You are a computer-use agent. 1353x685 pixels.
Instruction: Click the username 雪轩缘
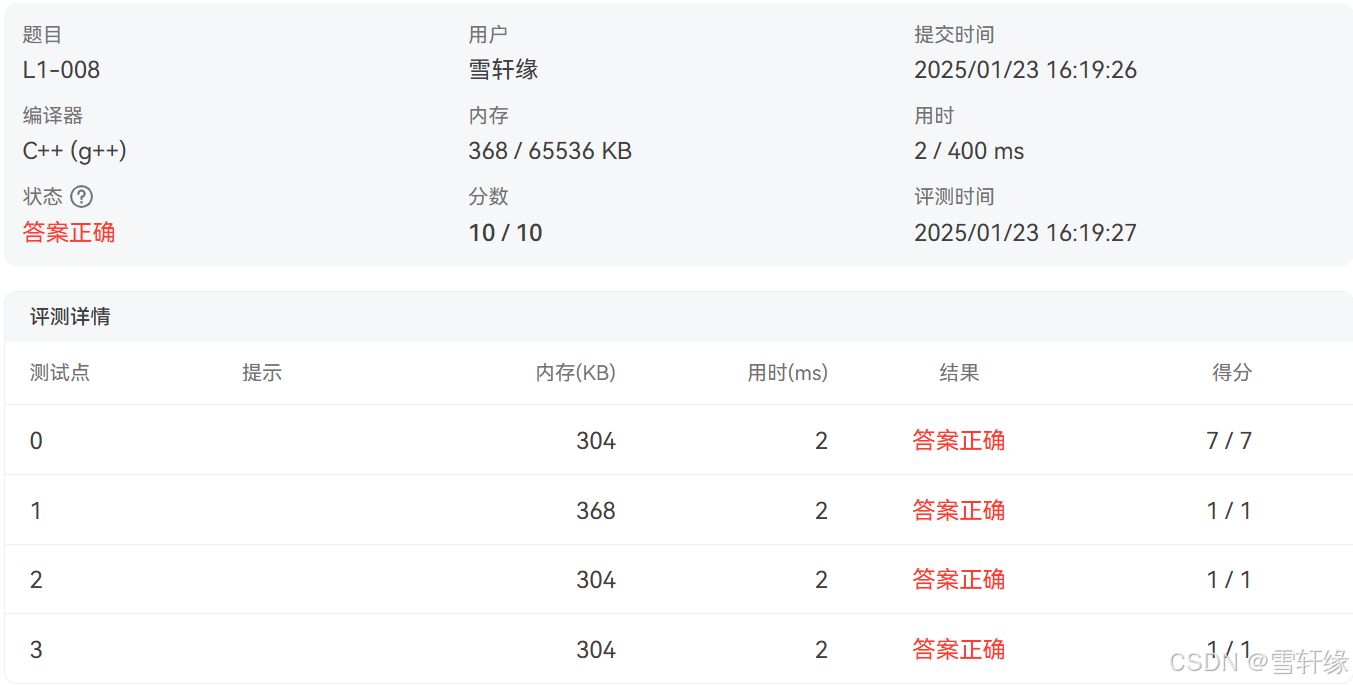pos(501,69)
